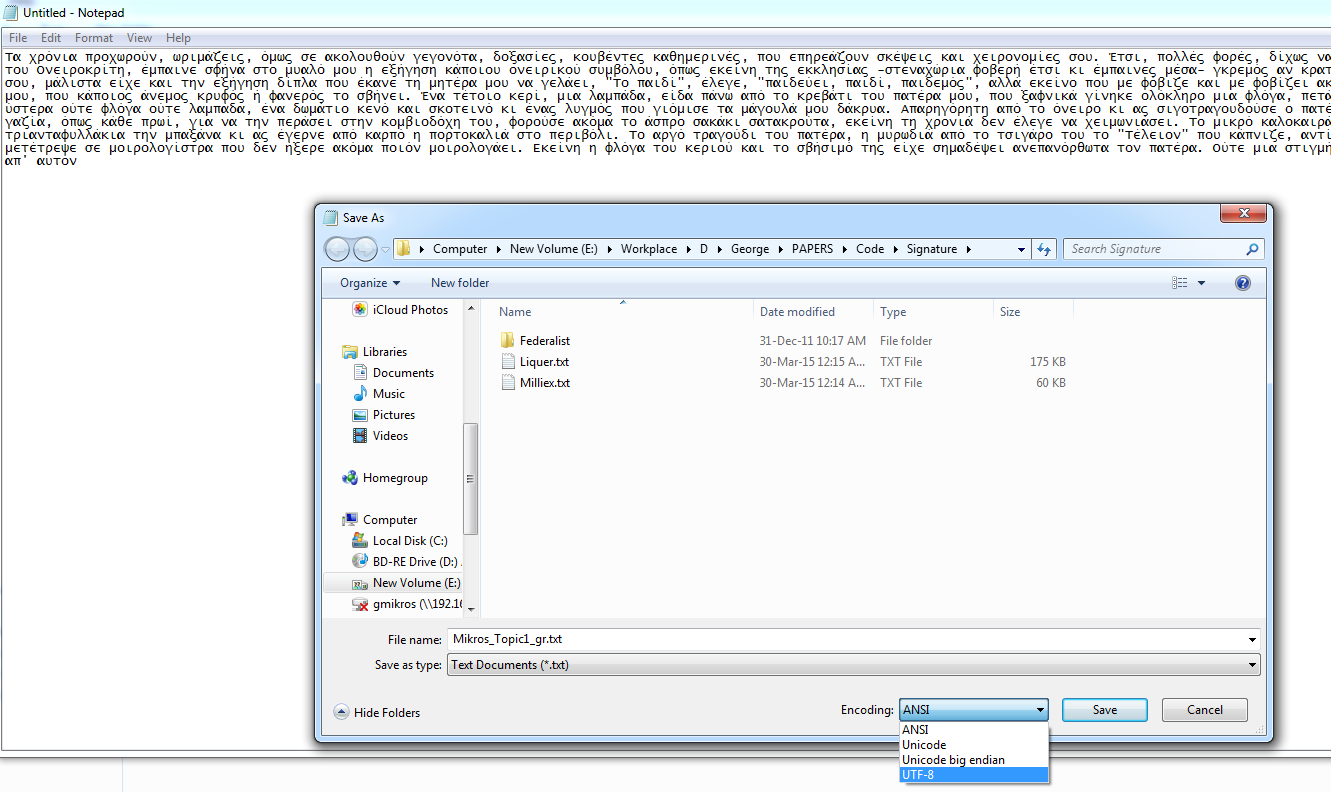The height and width of the screenshot is (792, 1331).
Task: Click the Cancel button
Action: [x=1205, y=710]
